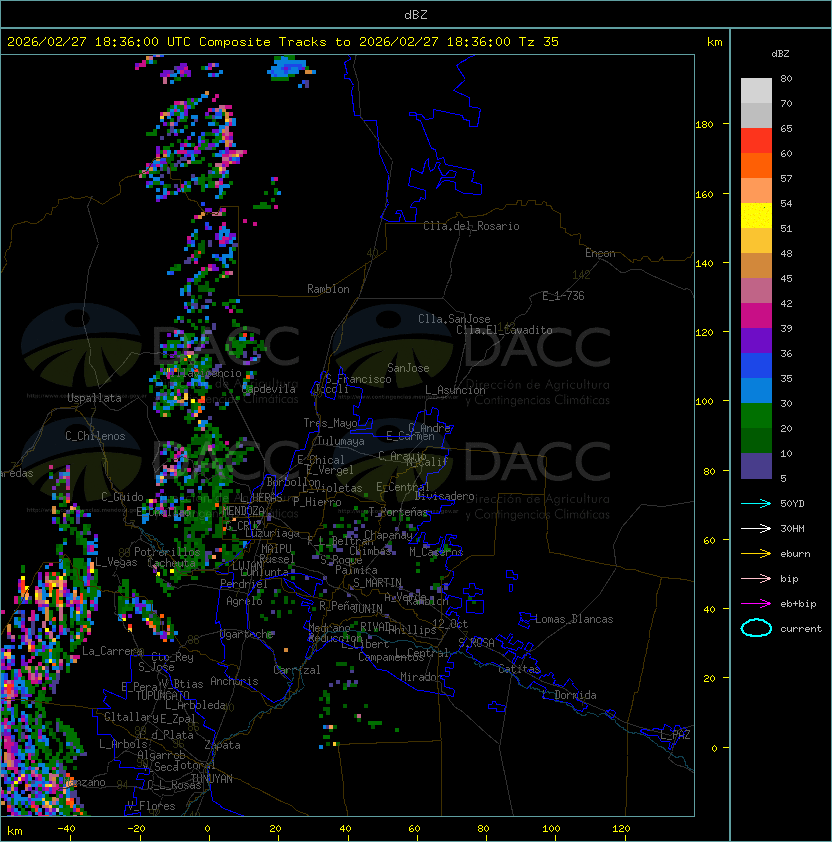Pick the light blue 35 dBZ swatch
Image resolution: width=832 pixels, height=842 pixels.
click(x=756, y=390)
